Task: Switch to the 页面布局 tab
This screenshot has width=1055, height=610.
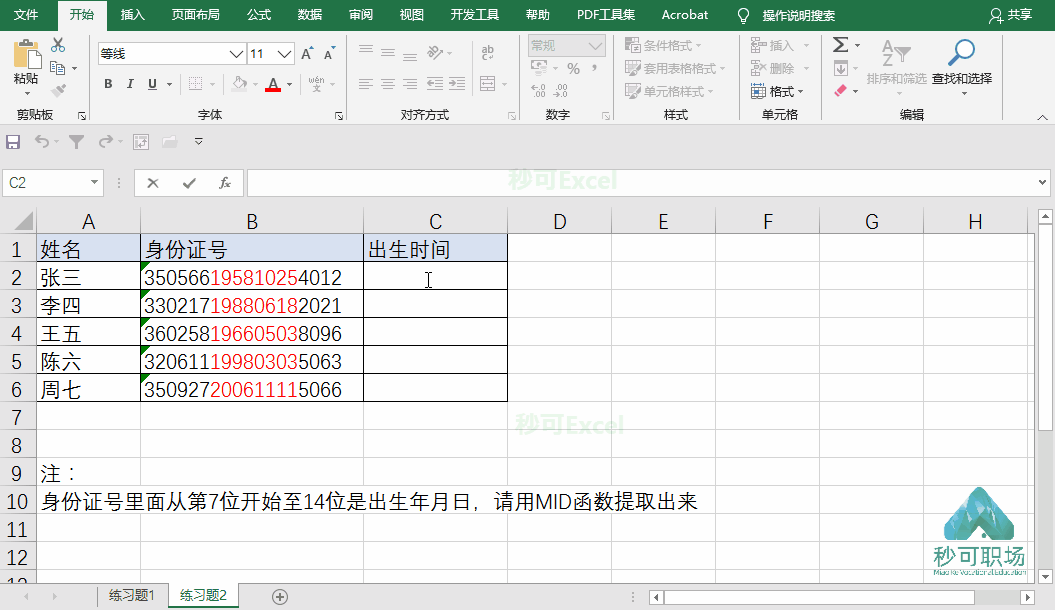Action: 195,15
